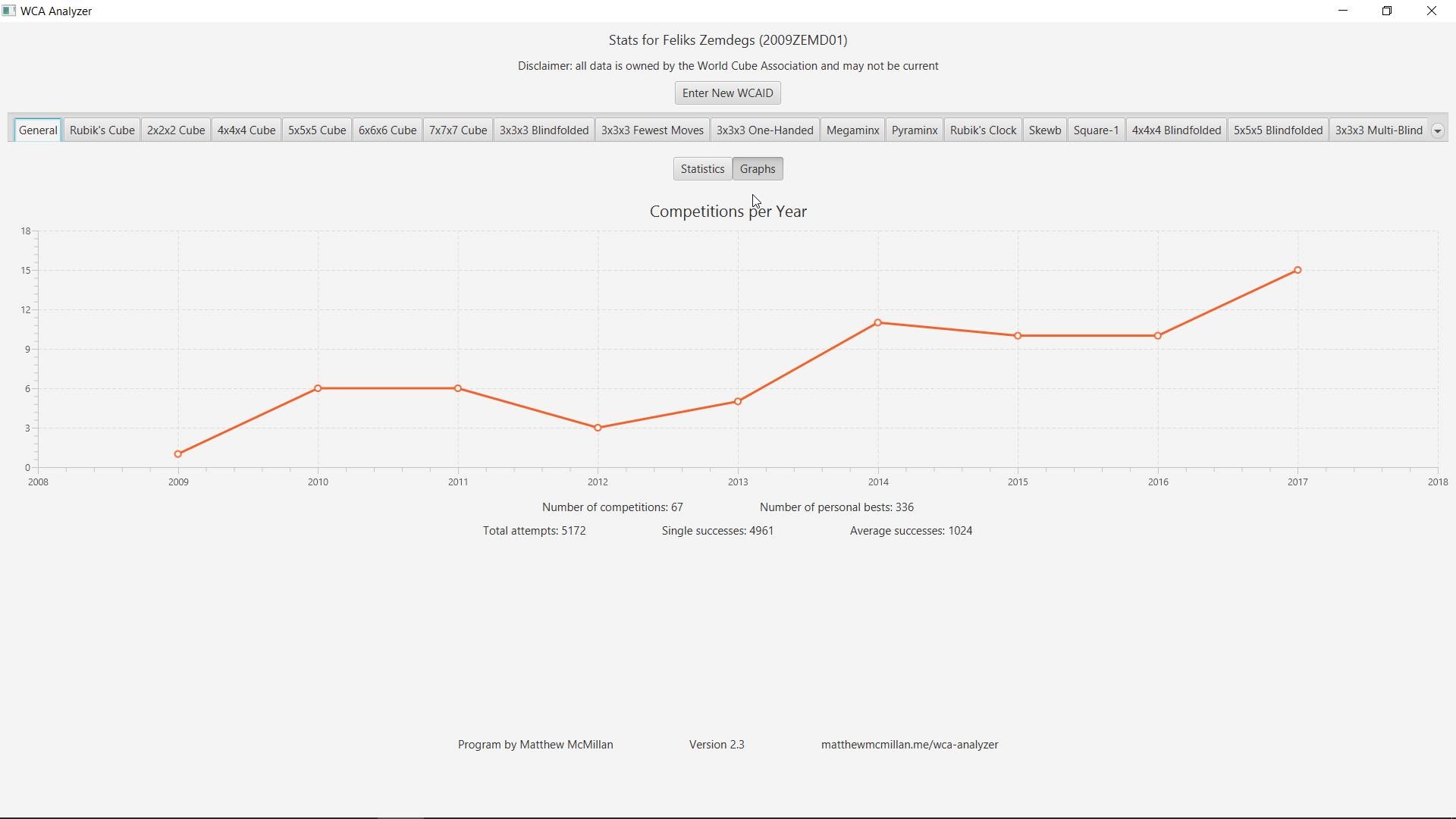Image resolution: width=1456 pixels, height=819 pixels.
Task: Open the 3x3x3 Blindfolded tab
Action: pyautogui.click(x=544, y=130)
